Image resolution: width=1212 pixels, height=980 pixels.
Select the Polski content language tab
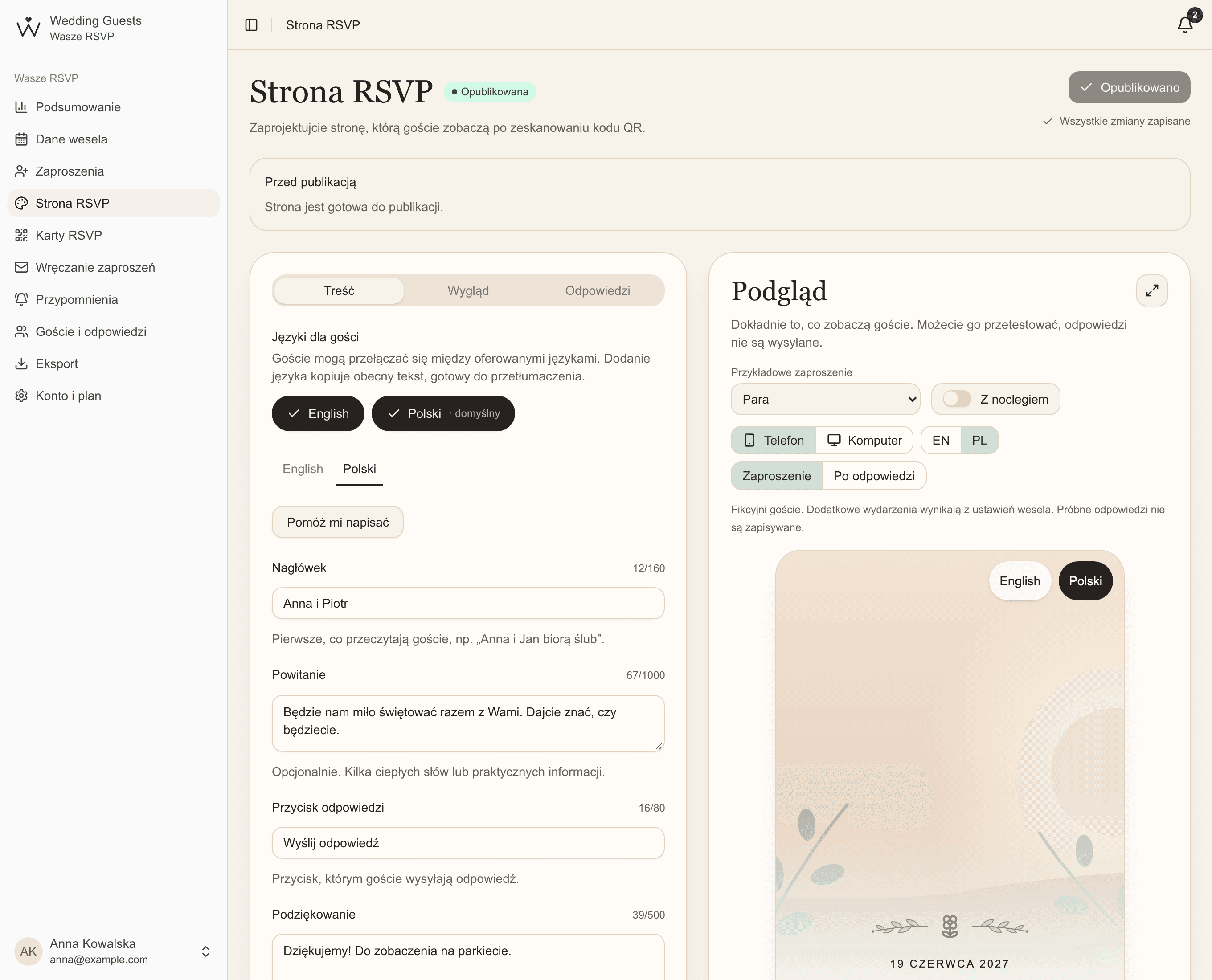[x=359, y=469]
